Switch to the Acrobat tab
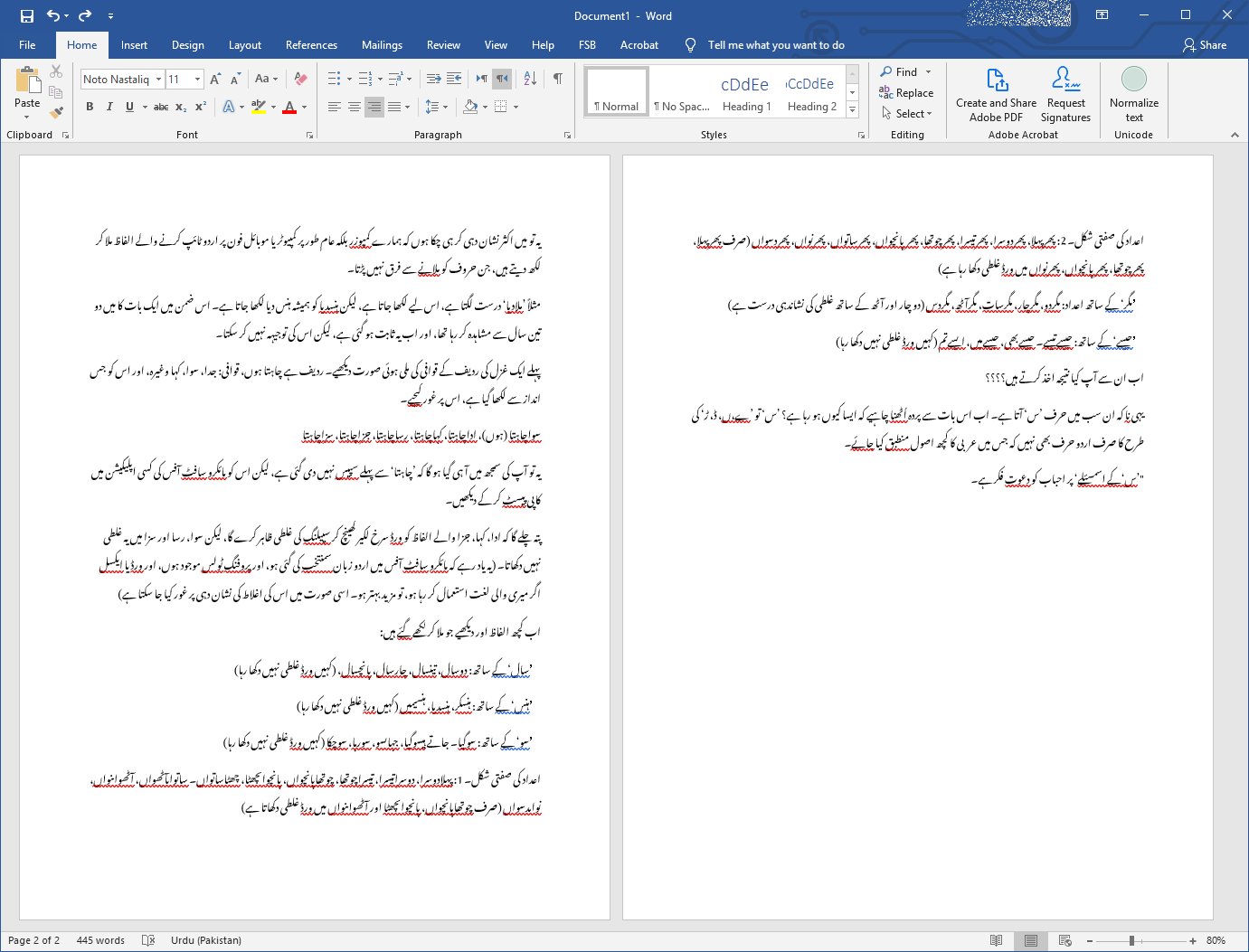1249x952 pixels. 639,45
